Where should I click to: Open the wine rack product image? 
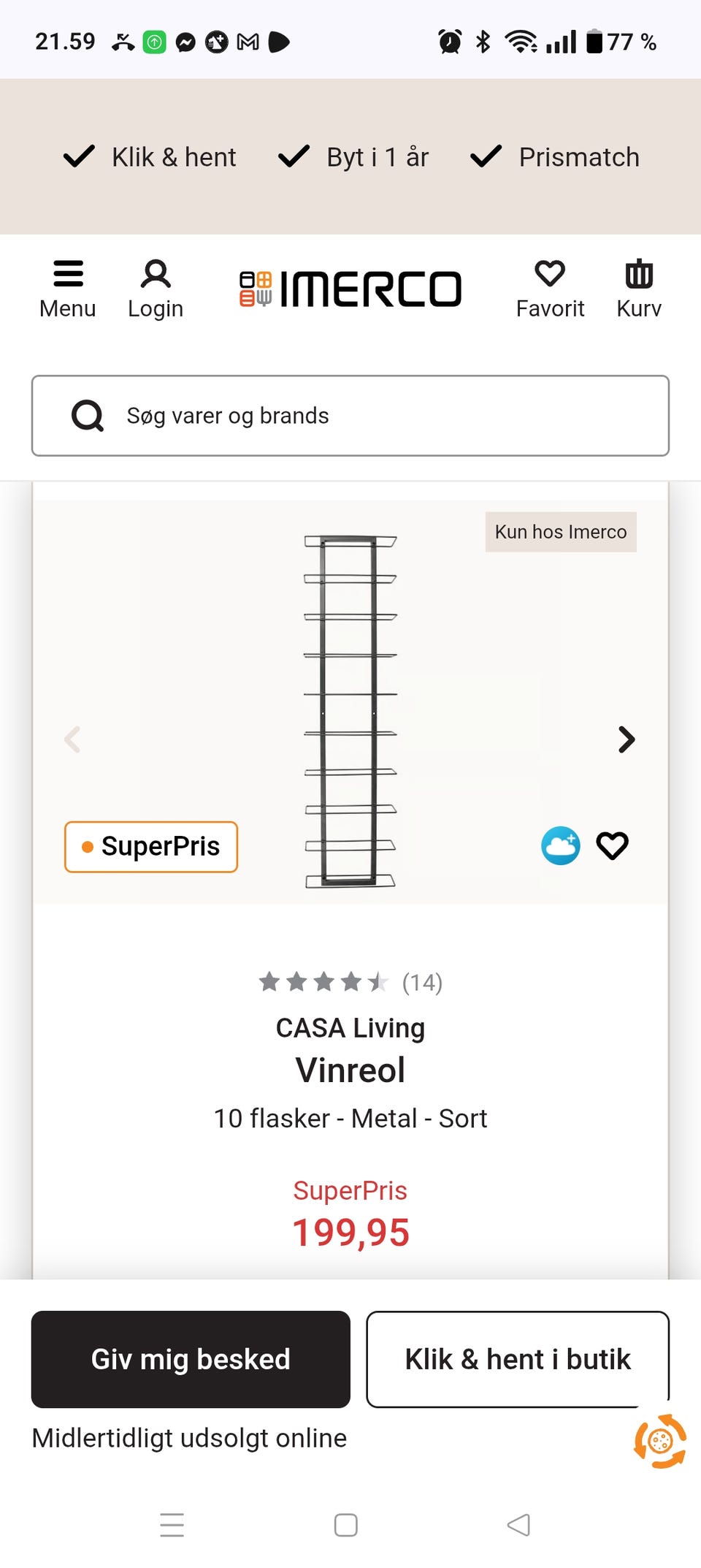pos(350,709)
